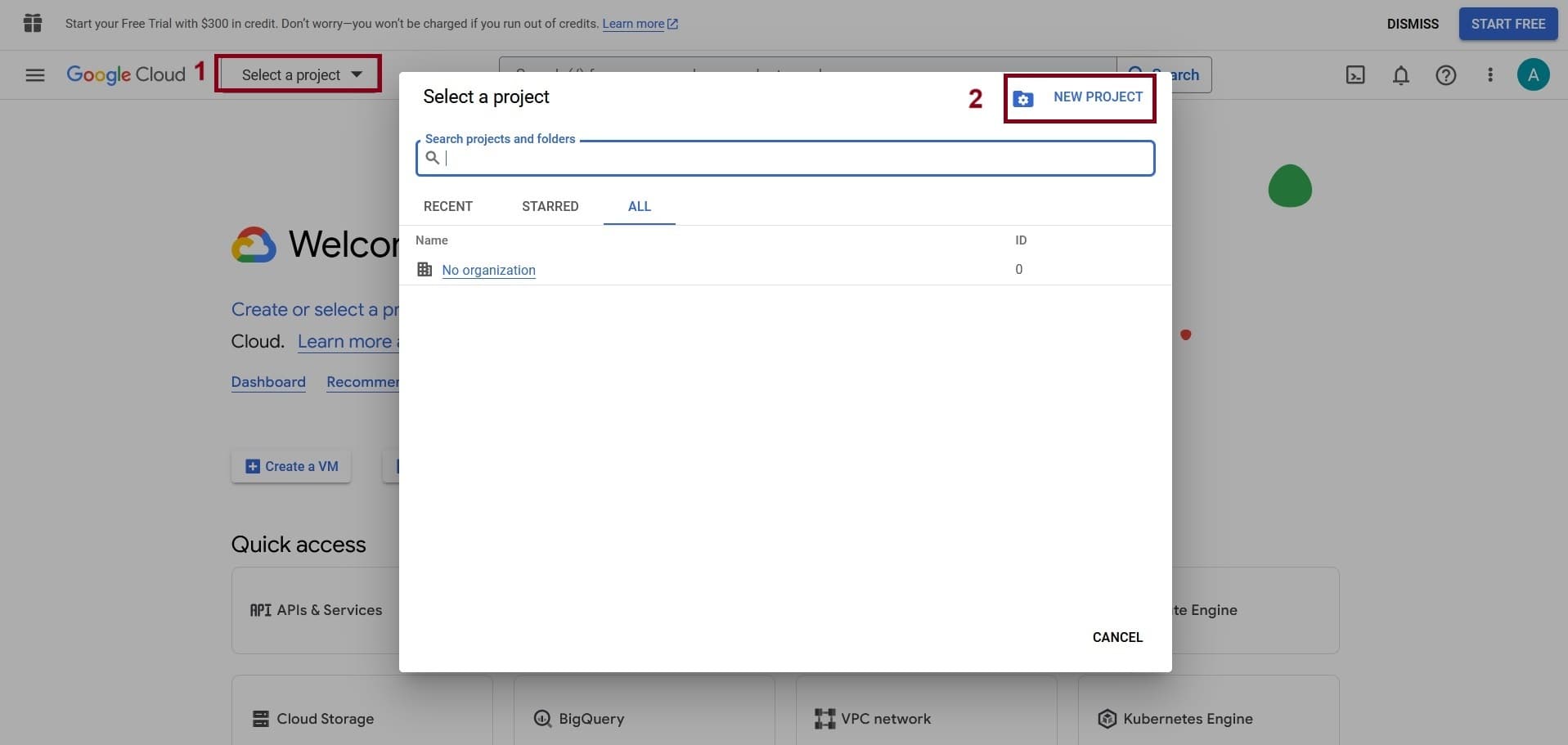Switch to the RECENT tab
This screenshot has width=1568, height=745.
[x=447, y=206]
